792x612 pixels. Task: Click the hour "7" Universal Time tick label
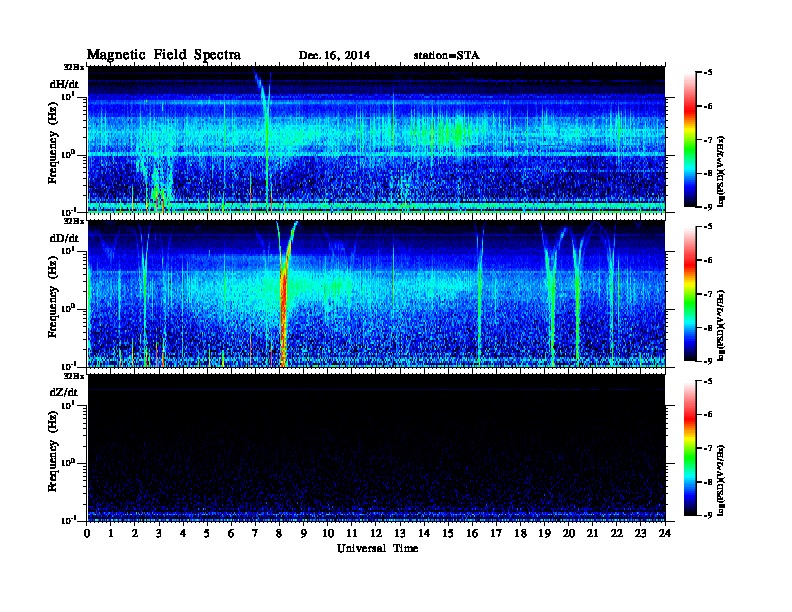[256, 533]
